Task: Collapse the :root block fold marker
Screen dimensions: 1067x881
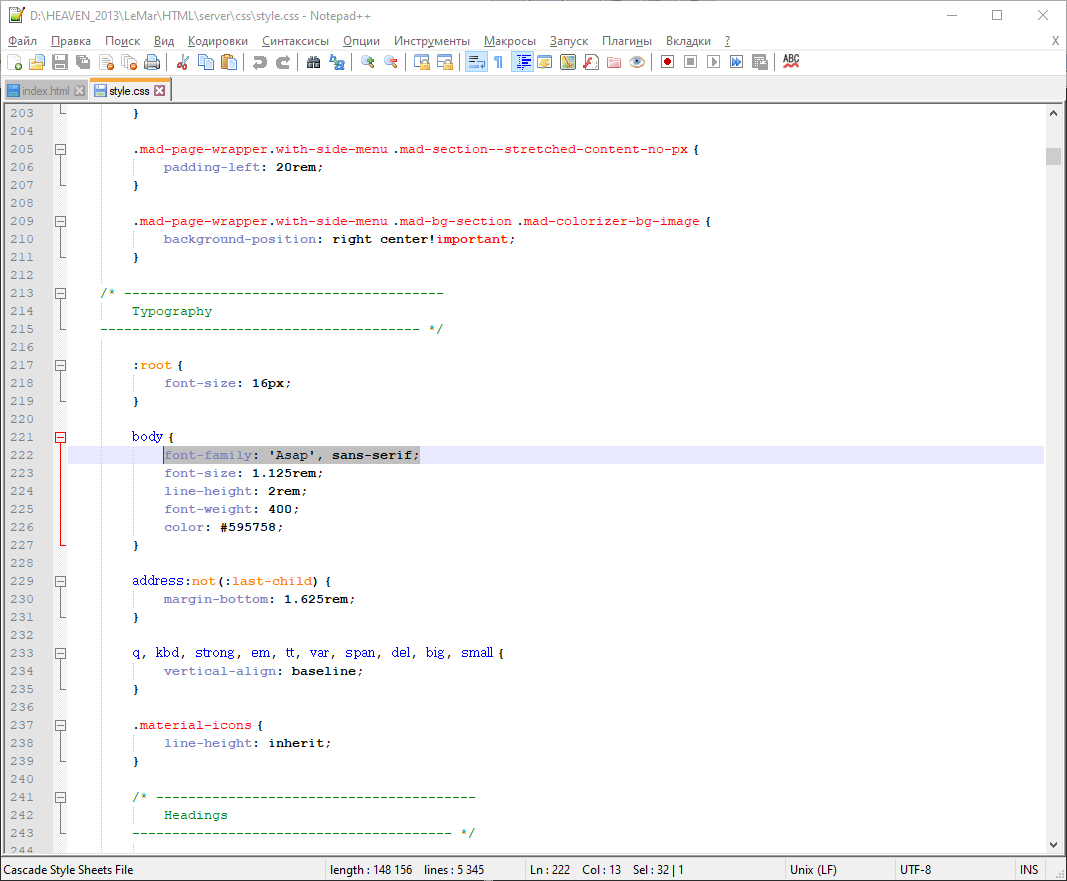Action: [60, 365]
